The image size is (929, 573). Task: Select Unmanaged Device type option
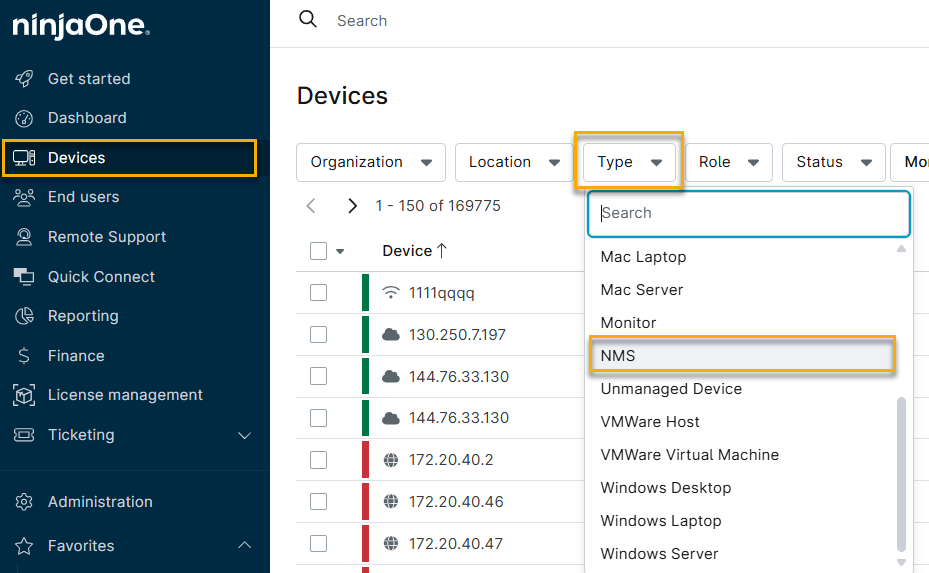coord(741,389)
